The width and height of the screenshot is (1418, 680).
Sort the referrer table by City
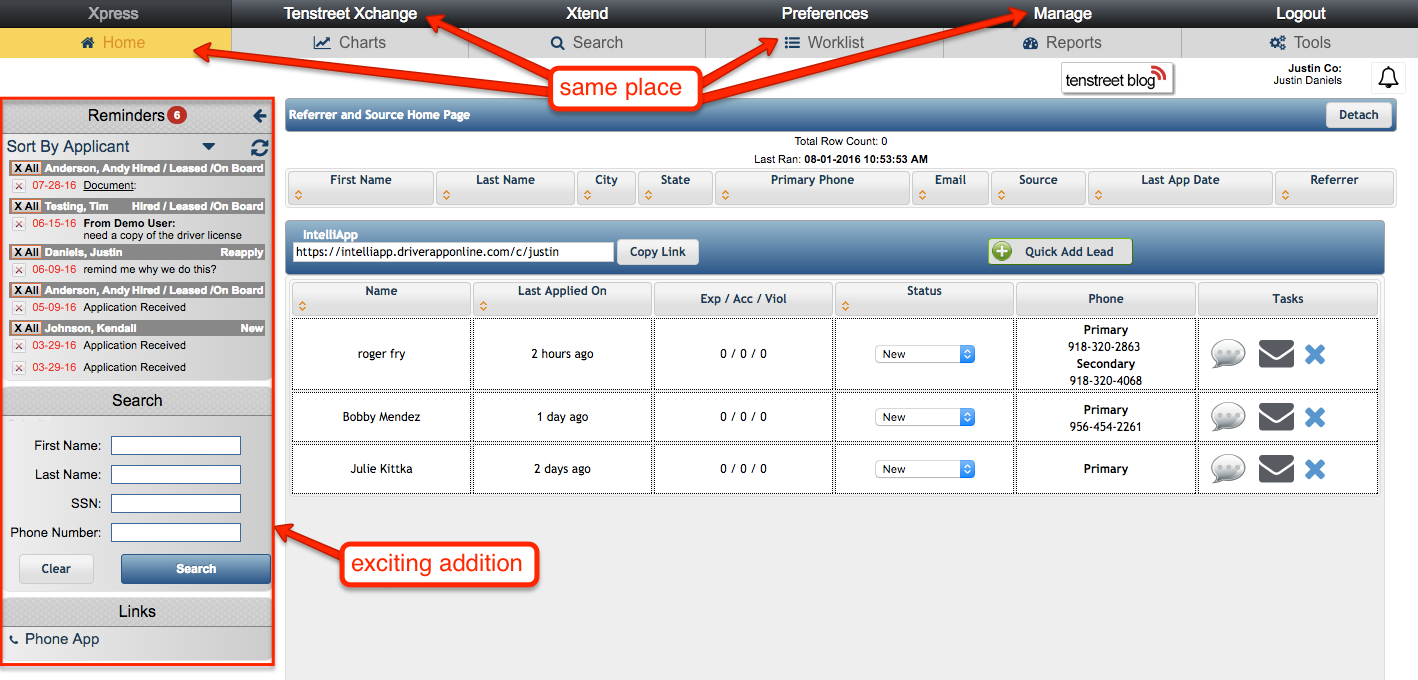click(586, 195)
